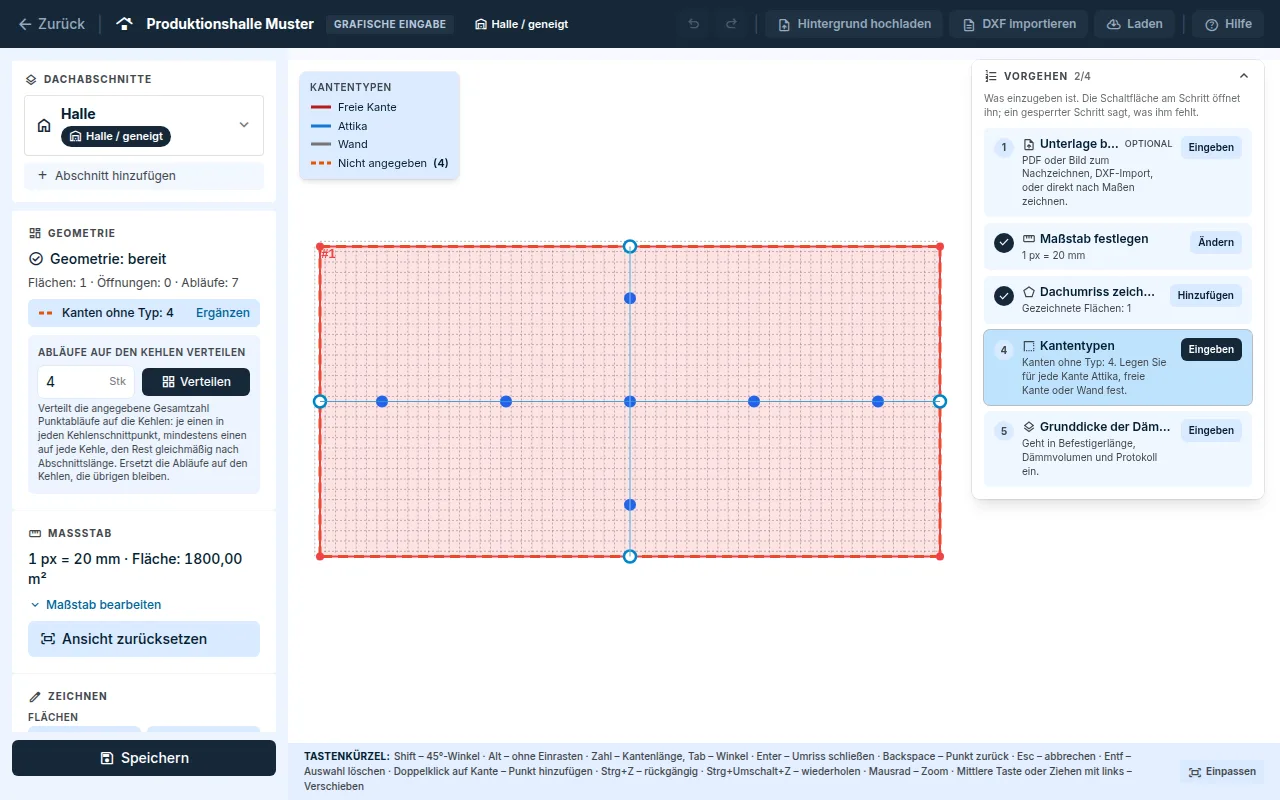Select the Grafische Eingabe tab
Screen dimensions: 1280x800
[x=390, y=24]
